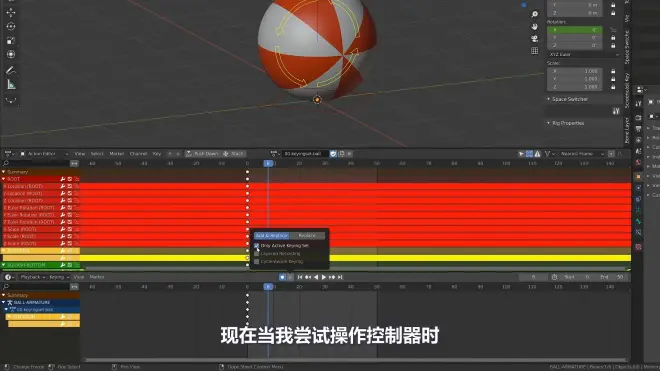Select the Transform tool in viewport toolbar
Image resolution: width=660 pixels, height=371 pixels.
click(11, 54)
